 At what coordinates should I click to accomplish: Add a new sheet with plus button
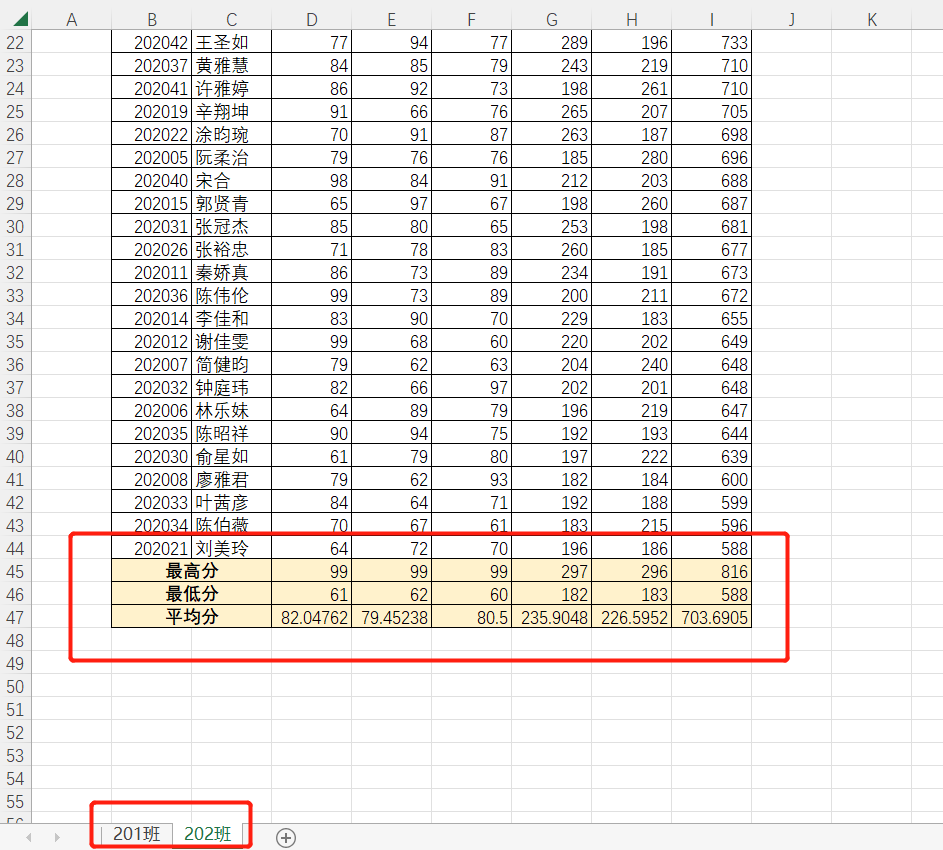[286, 837]
